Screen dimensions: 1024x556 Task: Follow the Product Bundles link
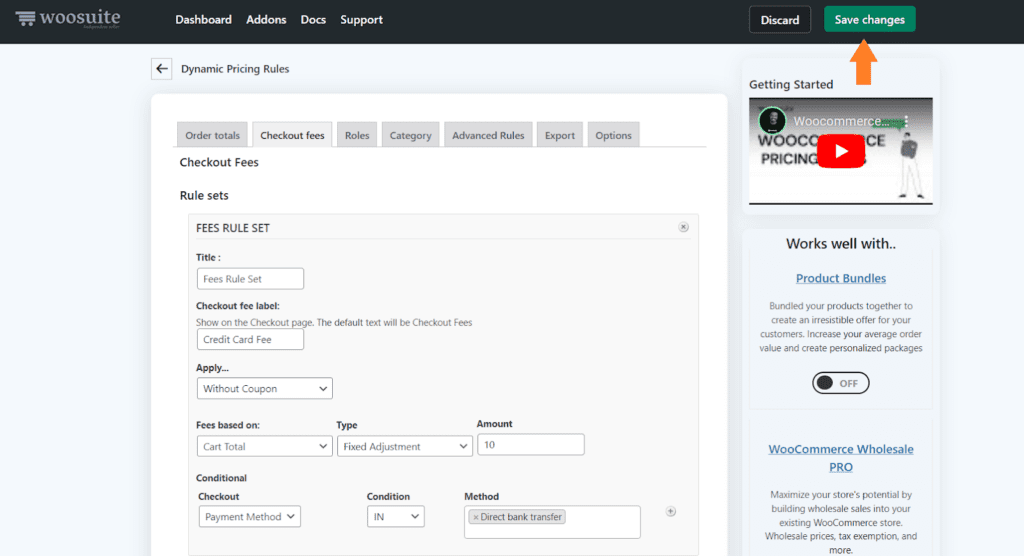840,278
